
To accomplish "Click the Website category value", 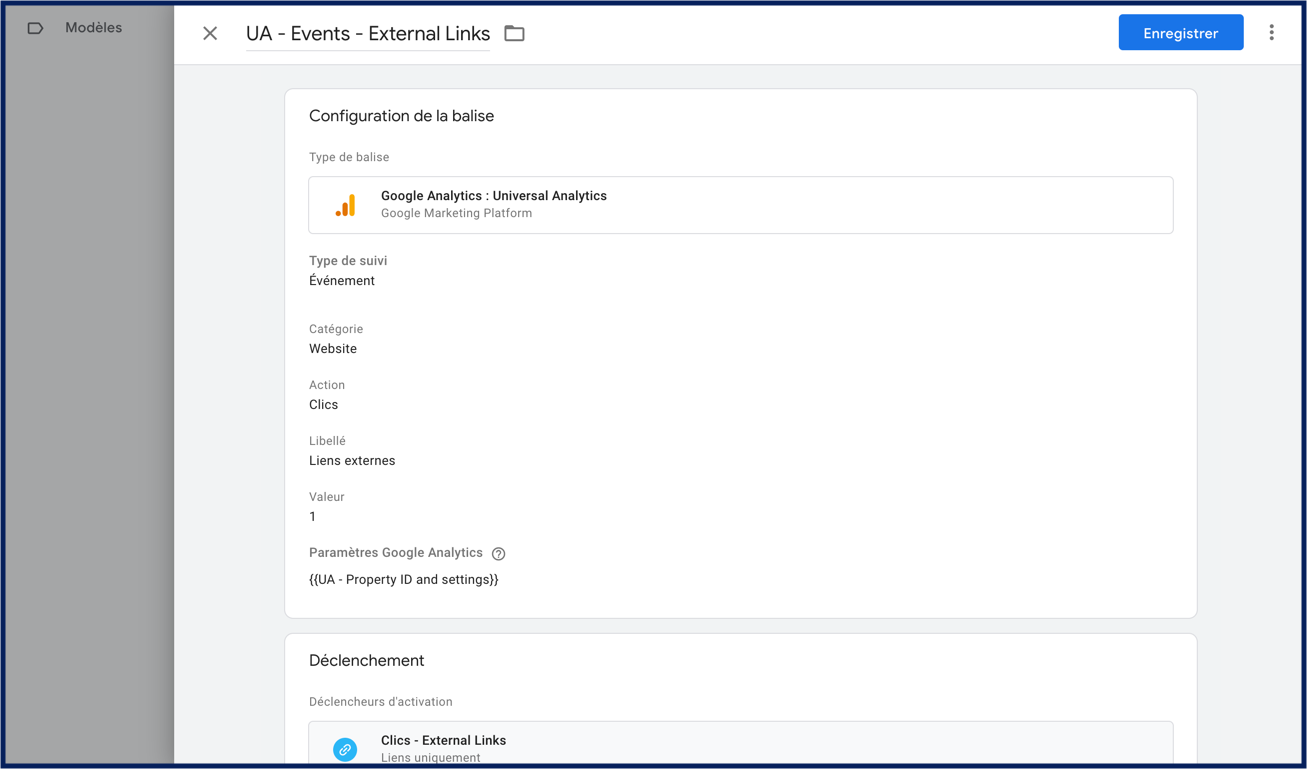I will 333,349.
